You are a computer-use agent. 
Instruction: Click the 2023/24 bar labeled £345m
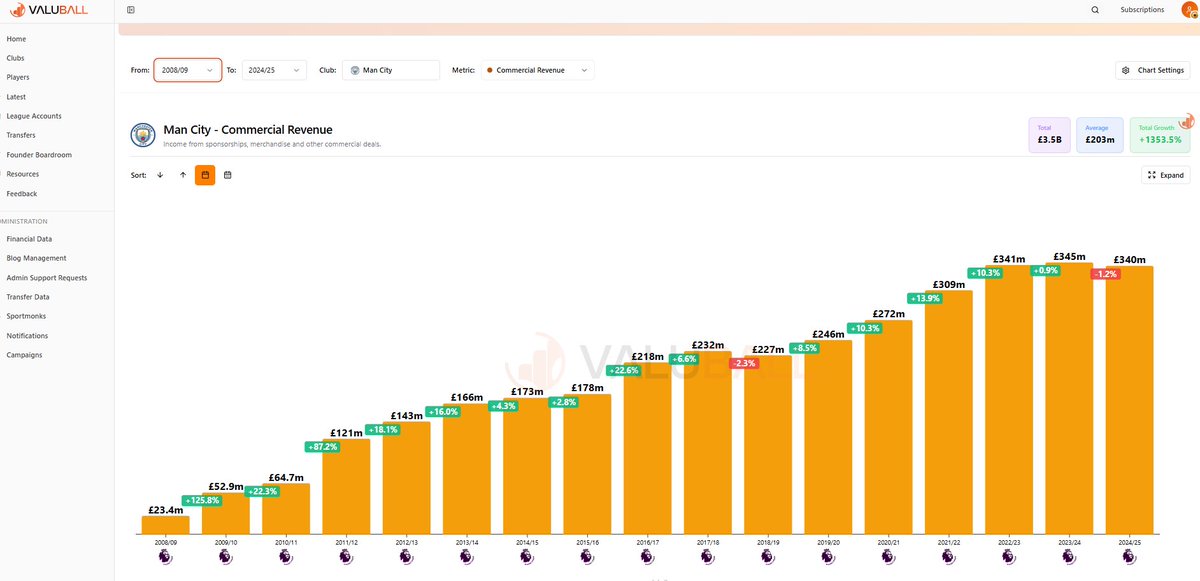1069,398
